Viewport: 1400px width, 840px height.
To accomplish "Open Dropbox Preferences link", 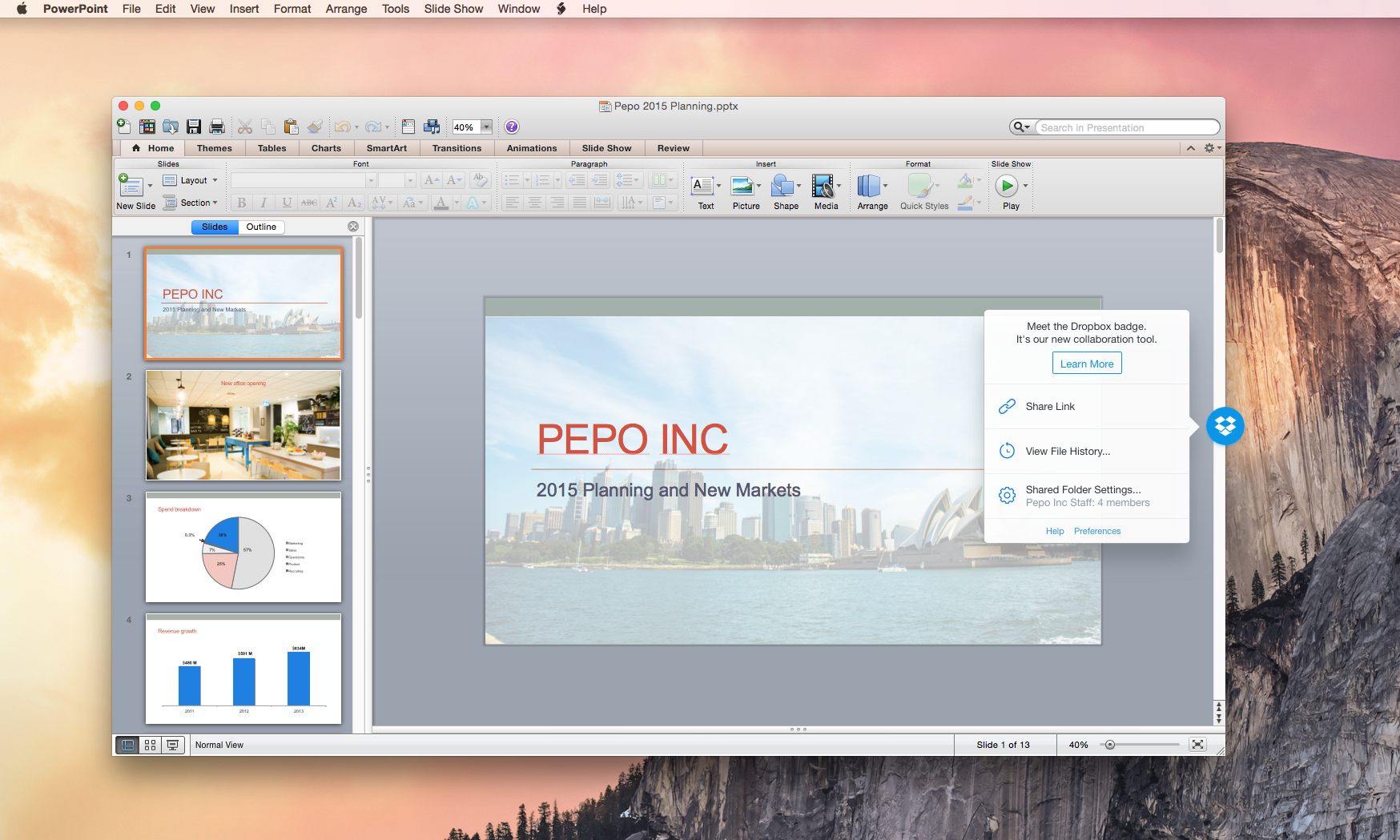I will coord(1096,531).
